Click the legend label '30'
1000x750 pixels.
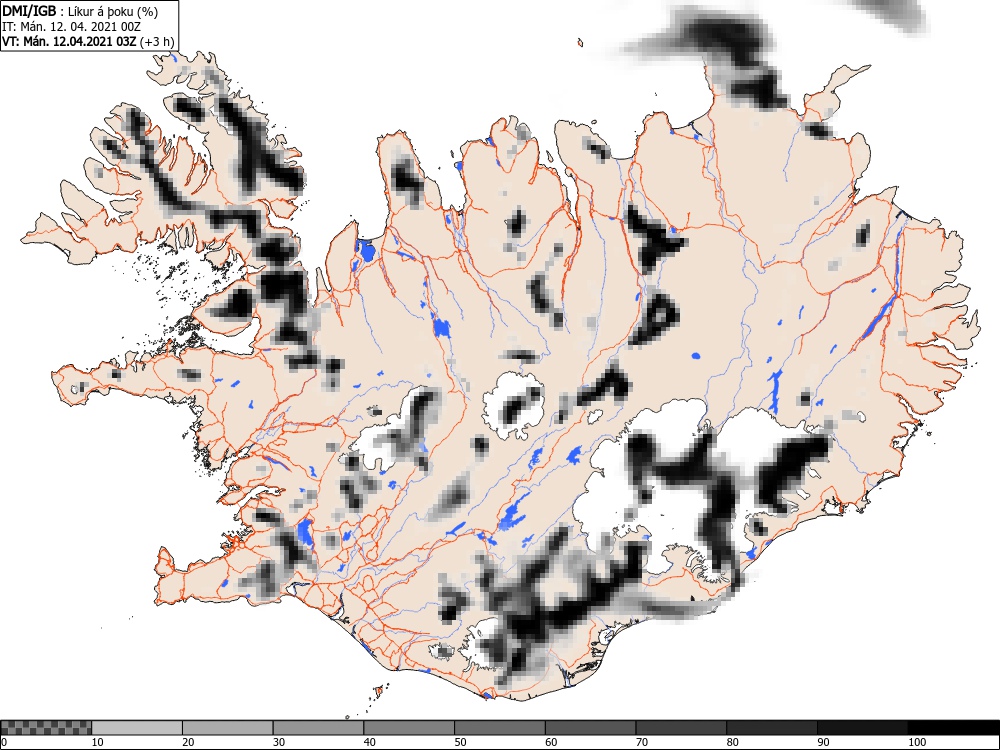279,742
